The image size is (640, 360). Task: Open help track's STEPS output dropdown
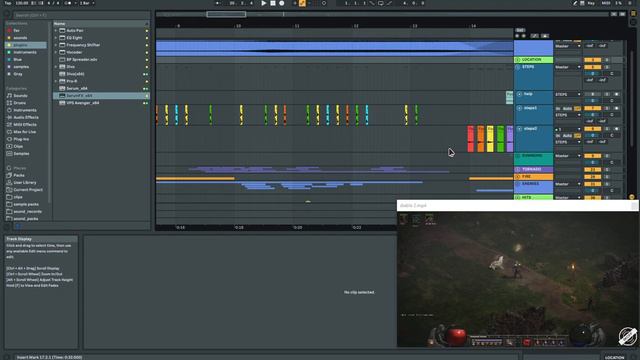[567, 94]
